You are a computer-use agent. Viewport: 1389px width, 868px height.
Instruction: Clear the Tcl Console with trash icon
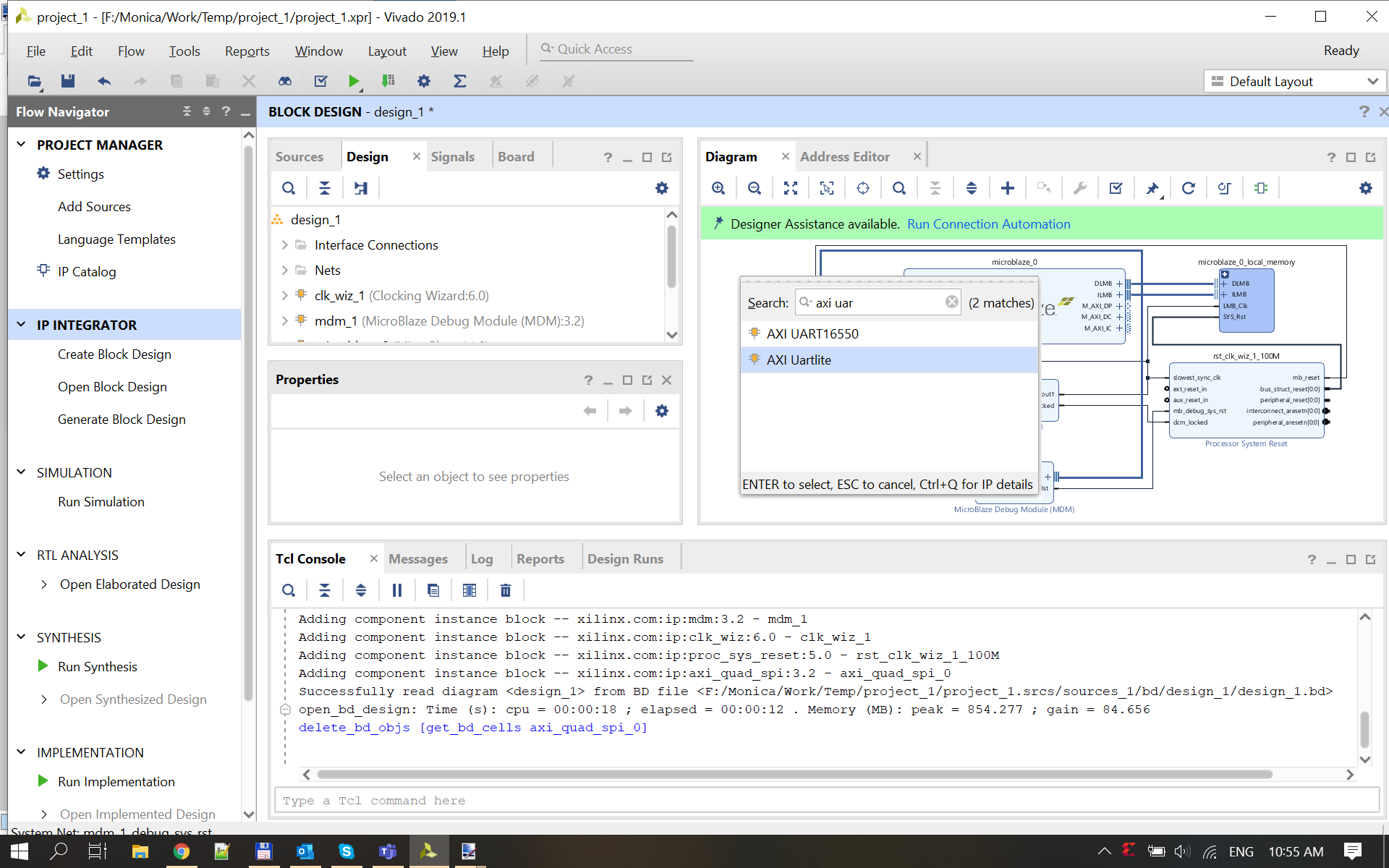[506, 590]
